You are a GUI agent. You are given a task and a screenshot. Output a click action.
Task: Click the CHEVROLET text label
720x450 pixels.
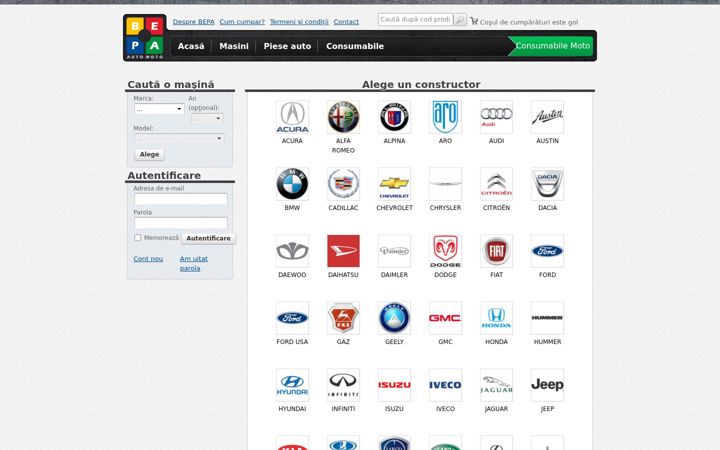click(394, 208)
